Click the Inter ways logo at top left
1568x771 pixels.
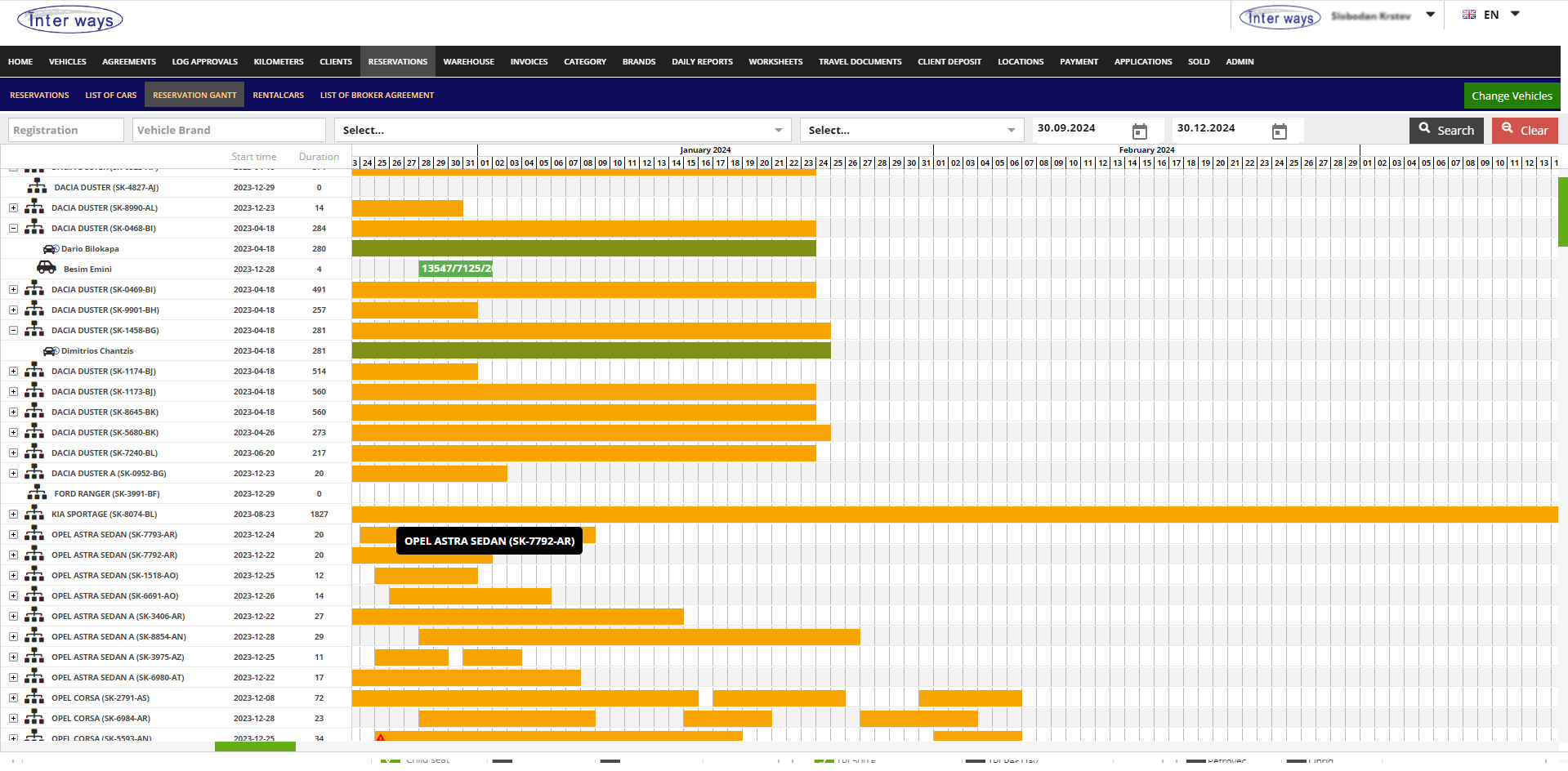pos(70,20)
